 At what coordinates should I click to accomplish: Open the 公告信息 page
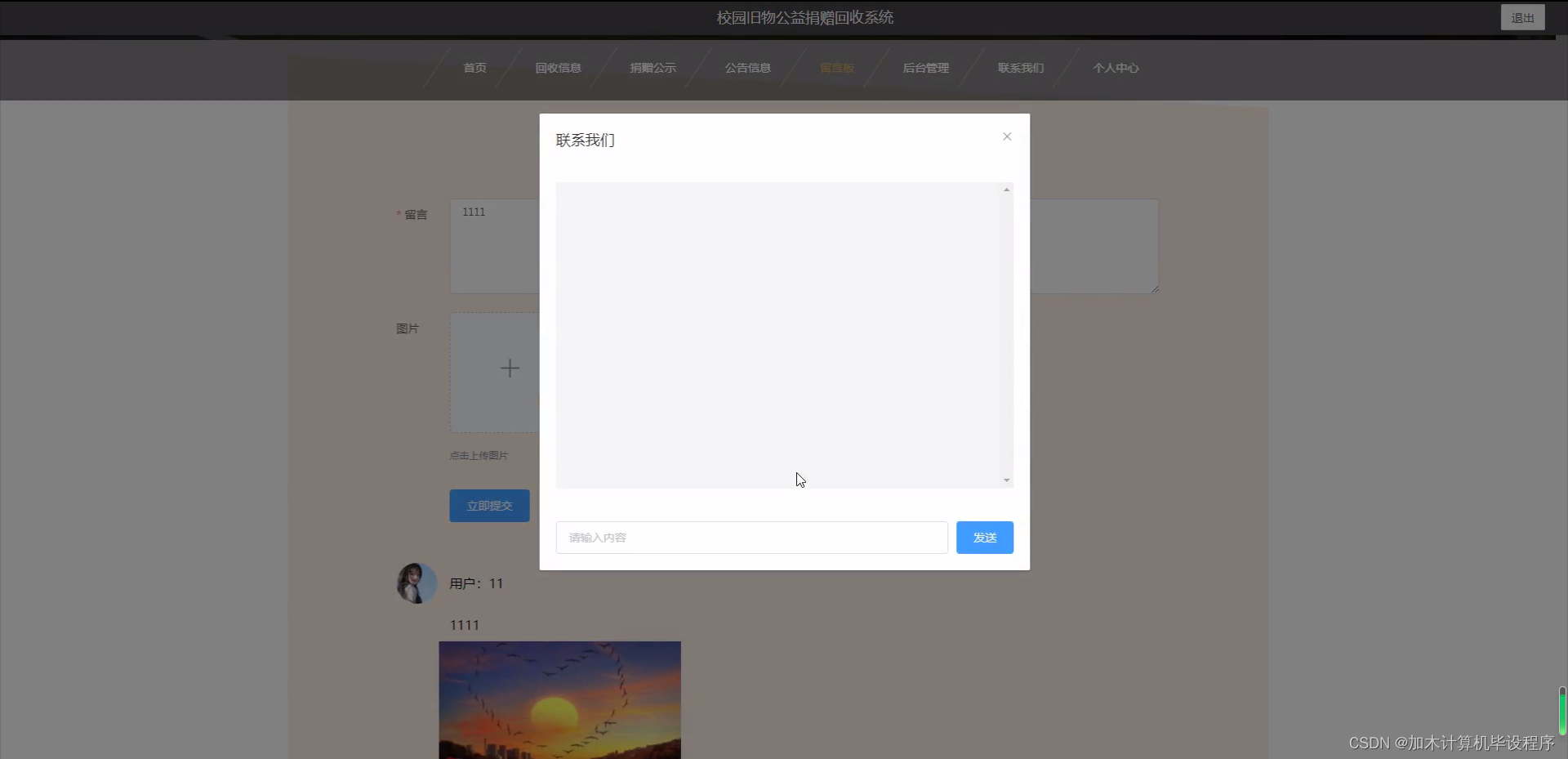pyautogui.click(x=747, y=68)
